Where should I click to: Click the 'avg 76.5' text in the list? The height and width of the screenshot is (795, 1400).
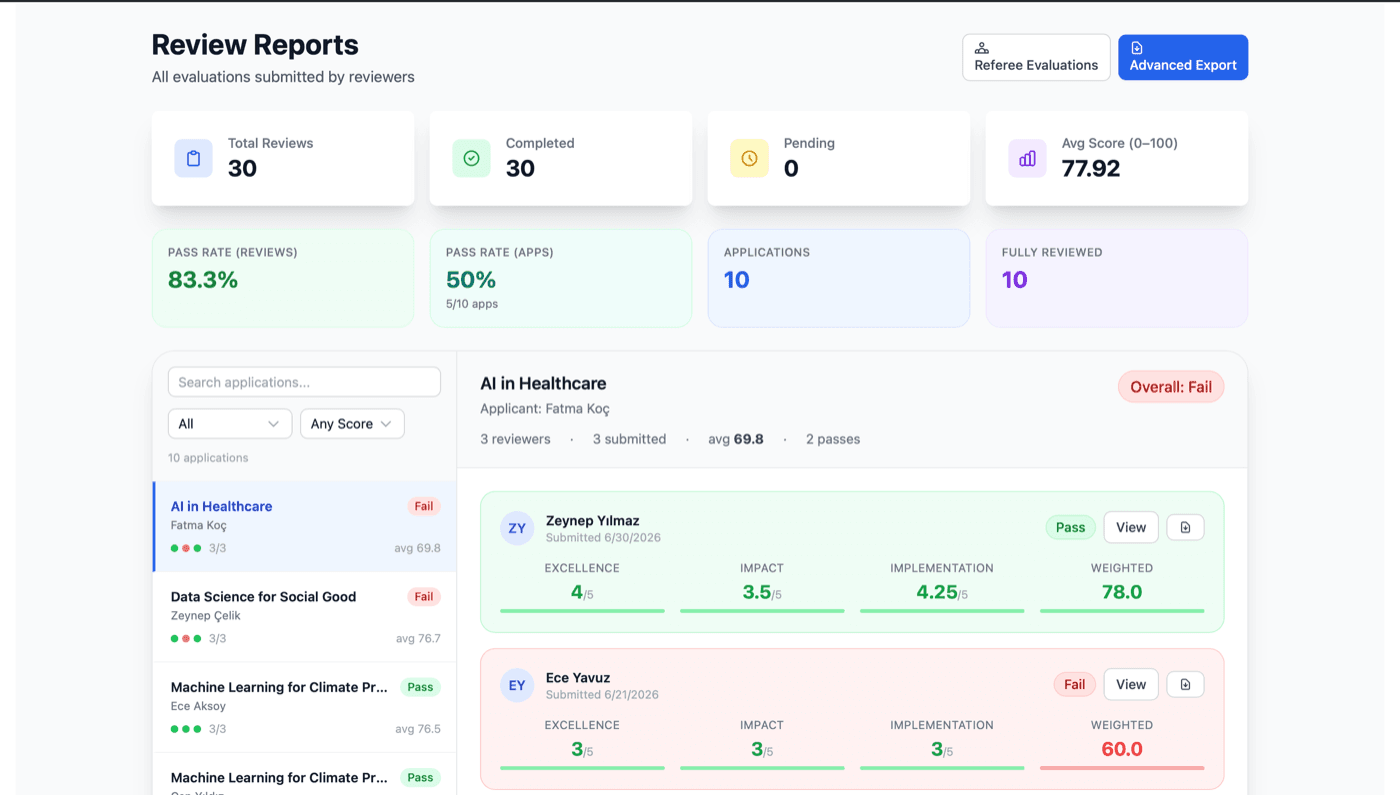[418, 729]
